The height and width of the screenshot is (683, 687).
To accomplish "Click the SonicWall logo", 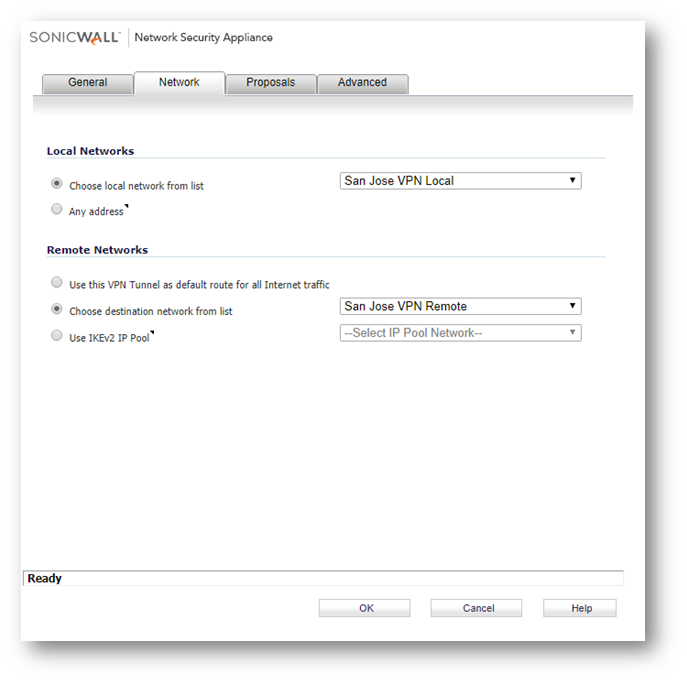I will point(75,38).
